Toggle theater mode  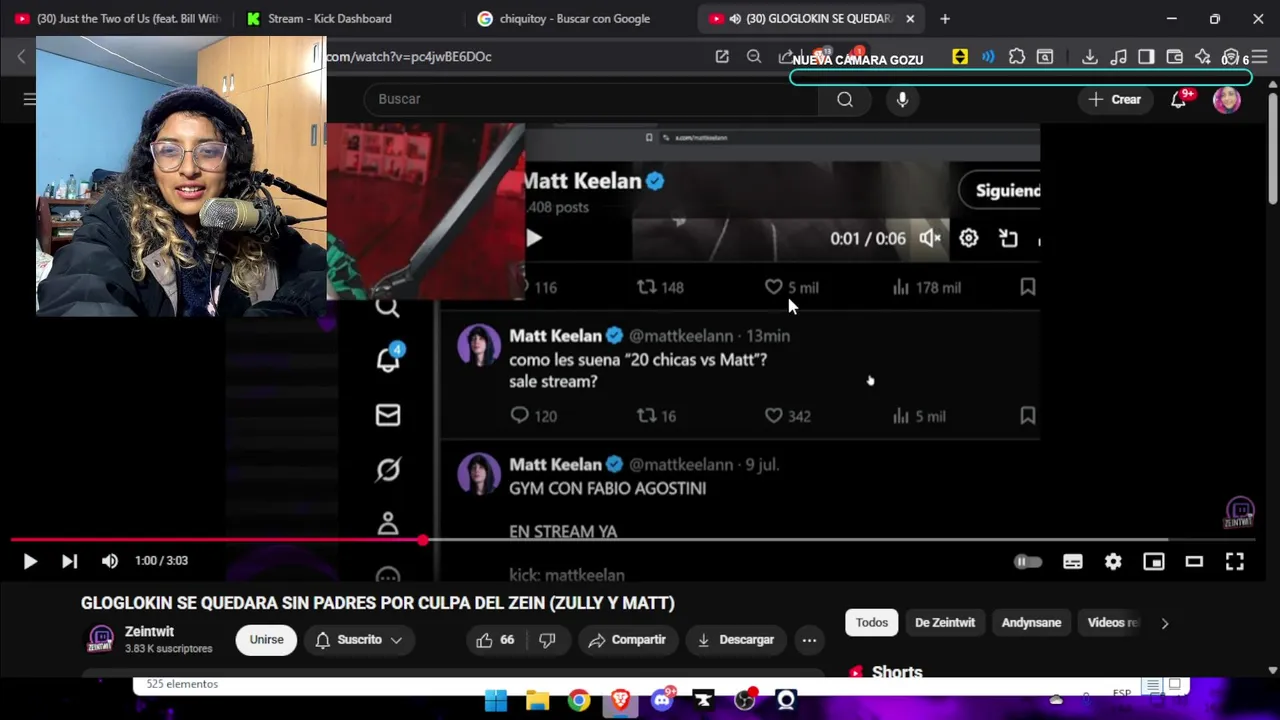[1194, 562]
